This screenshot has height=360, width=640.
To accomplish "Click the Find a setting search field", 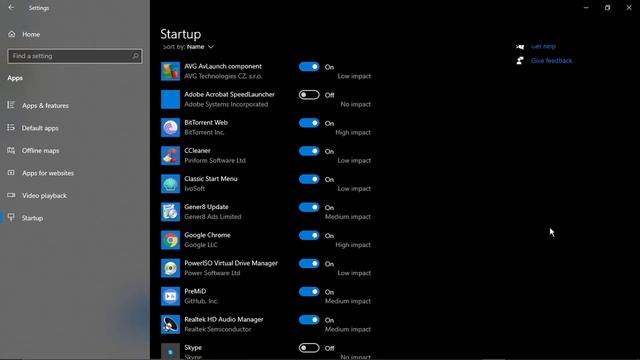I will pyautogui.click(x=75, y=56).
